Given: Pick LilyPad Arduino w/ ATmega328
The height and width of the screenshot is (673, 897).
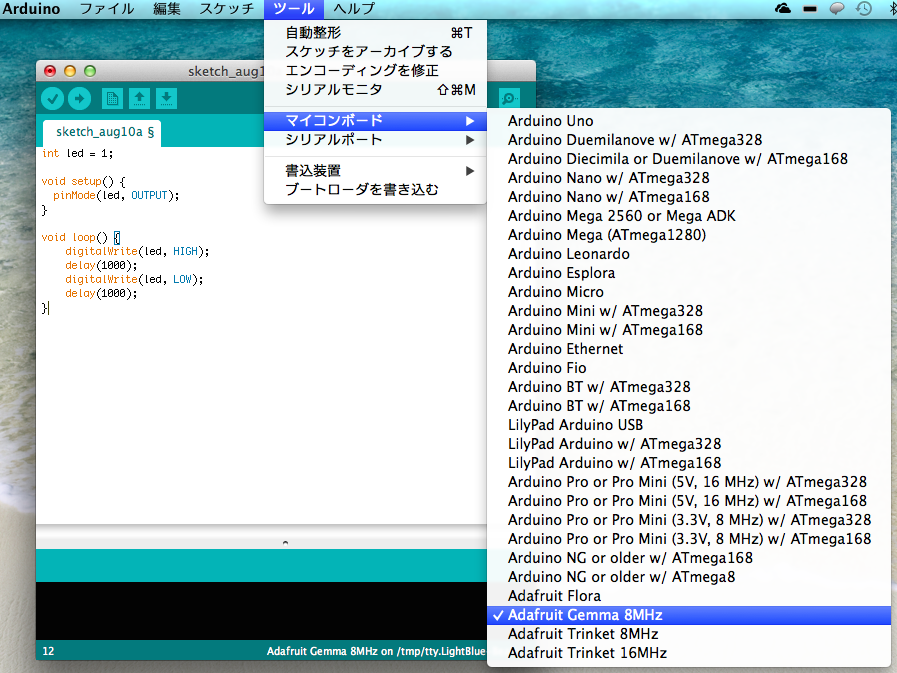Looking at the screenshot, I should click(x=689, y=444).
